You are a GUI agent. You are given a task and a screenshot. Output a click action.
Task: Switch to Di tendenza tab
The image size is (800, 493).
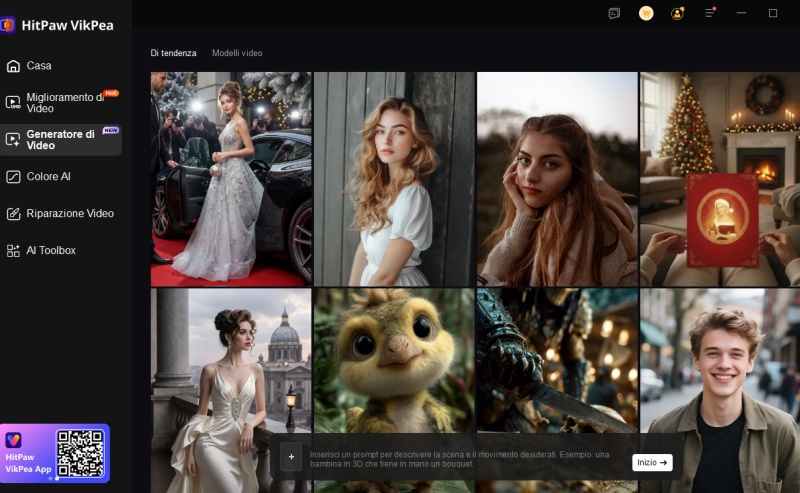(173, 53)
